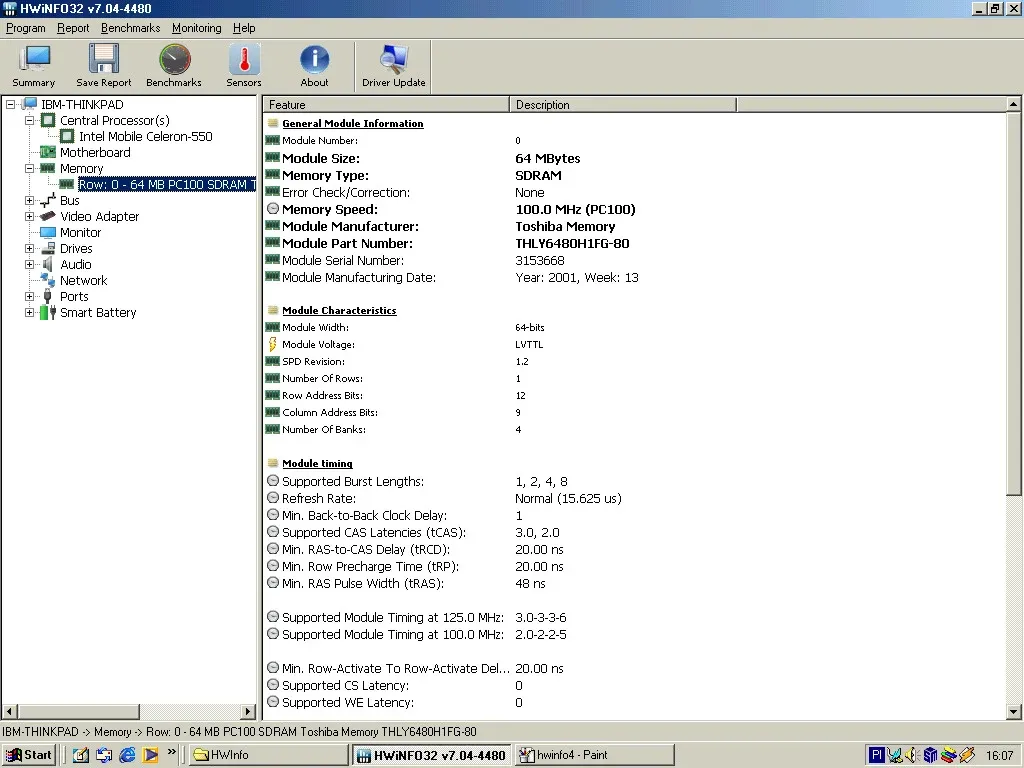Click HWiNFO32 v7.04-4480 taskbar button
The width and height of the screenshot is (1024, 768).
click(432, 755)
